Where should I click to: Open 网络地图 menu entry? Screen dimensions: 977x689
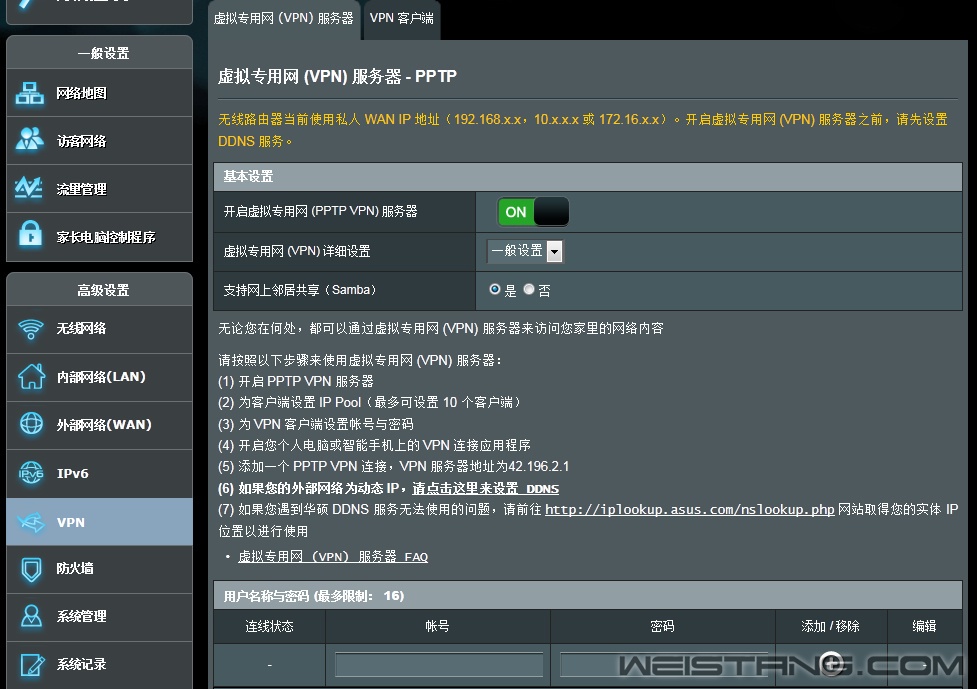tap(82, 93)
